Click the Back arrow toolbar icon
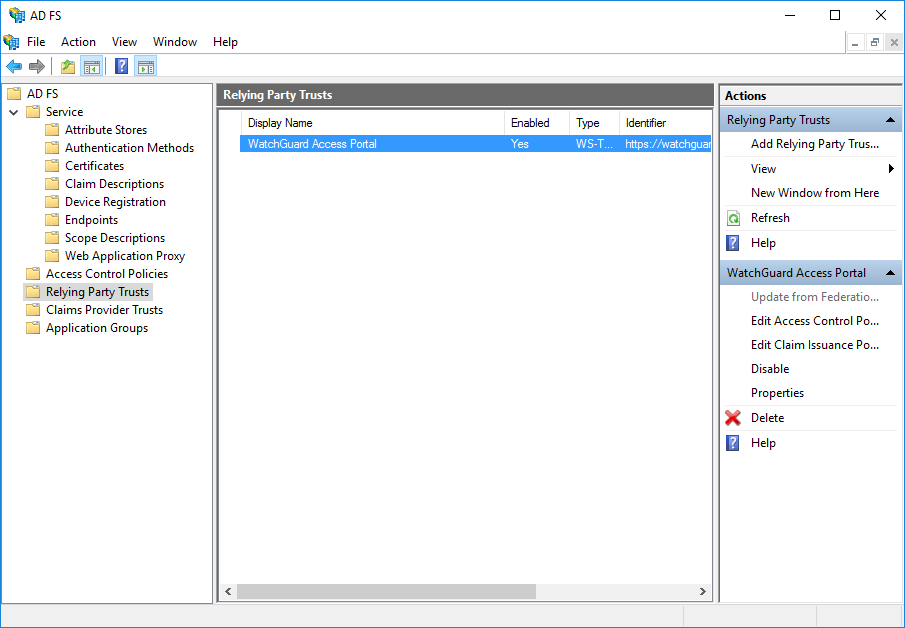The image size is (905, 628). coord(14,67)
